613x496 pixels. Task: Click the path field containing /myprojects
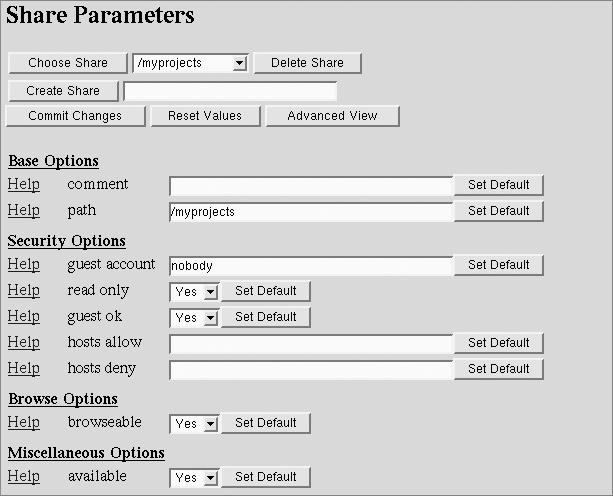coord(311,212)
